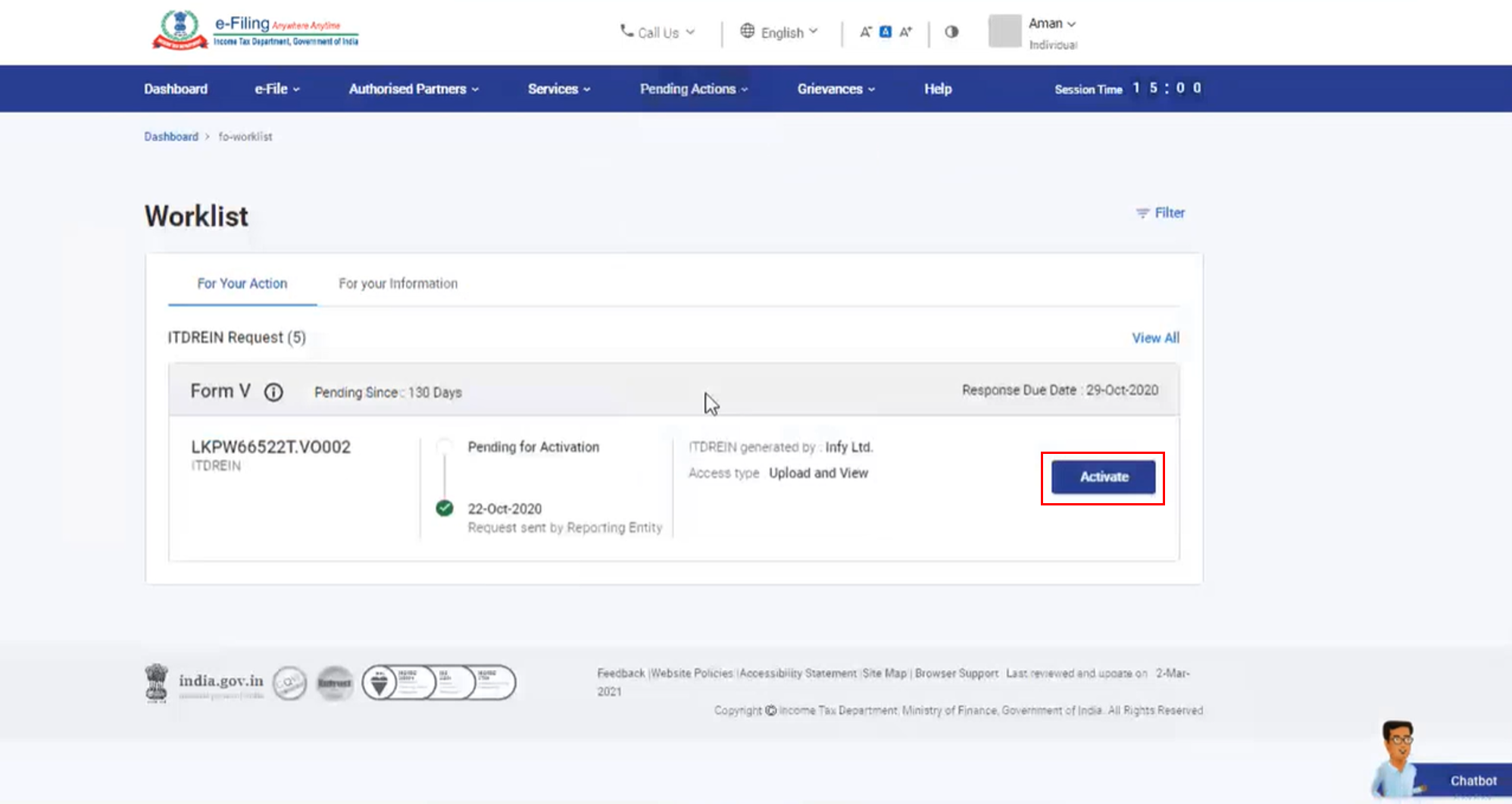Increase font size with the larger A icon
Image resolution: width=1512 pixels, height=804 pixels.
click(905, 32)
